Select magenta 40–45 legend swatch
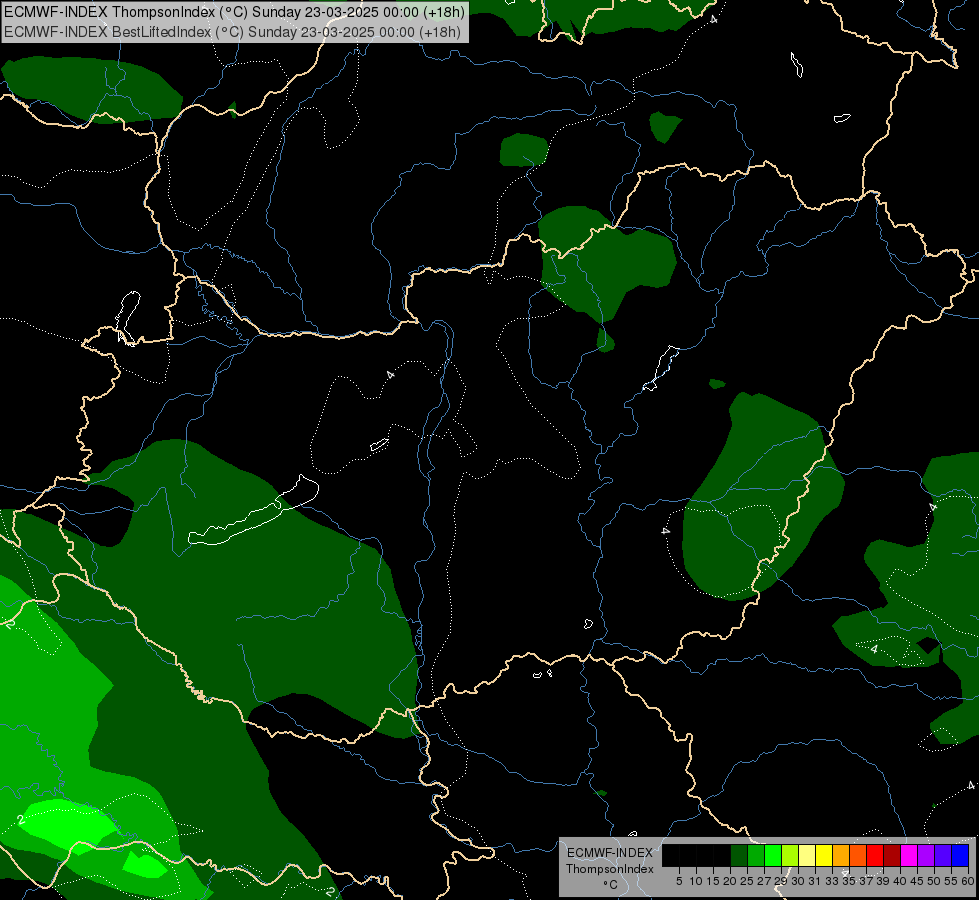The height and width of the screenshot is (900, 979). [x=909, y=855]
